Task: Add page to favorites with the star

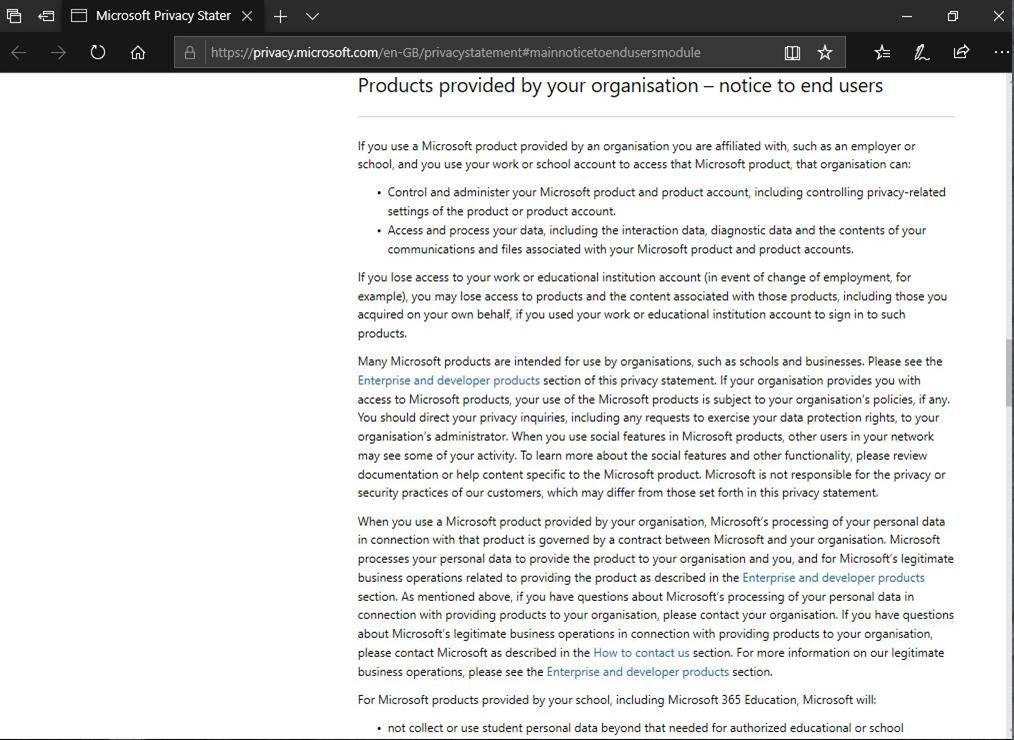Action: pos(825,52)
